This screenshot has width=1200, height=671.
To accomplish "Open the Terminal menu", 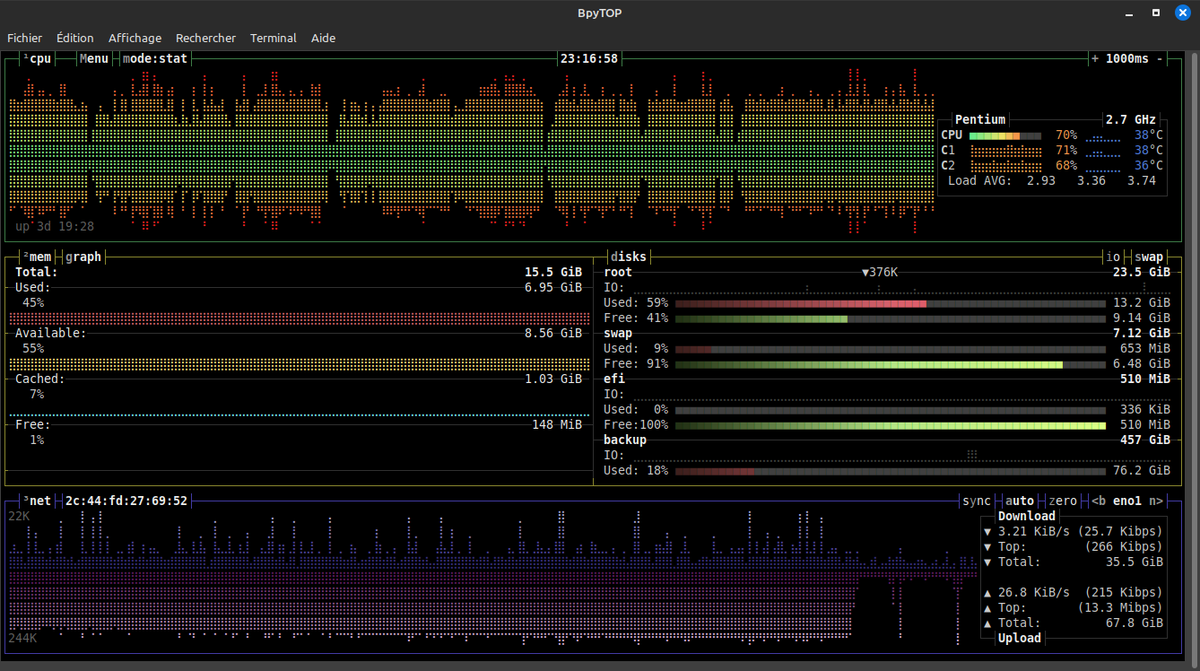I will 273,38.
